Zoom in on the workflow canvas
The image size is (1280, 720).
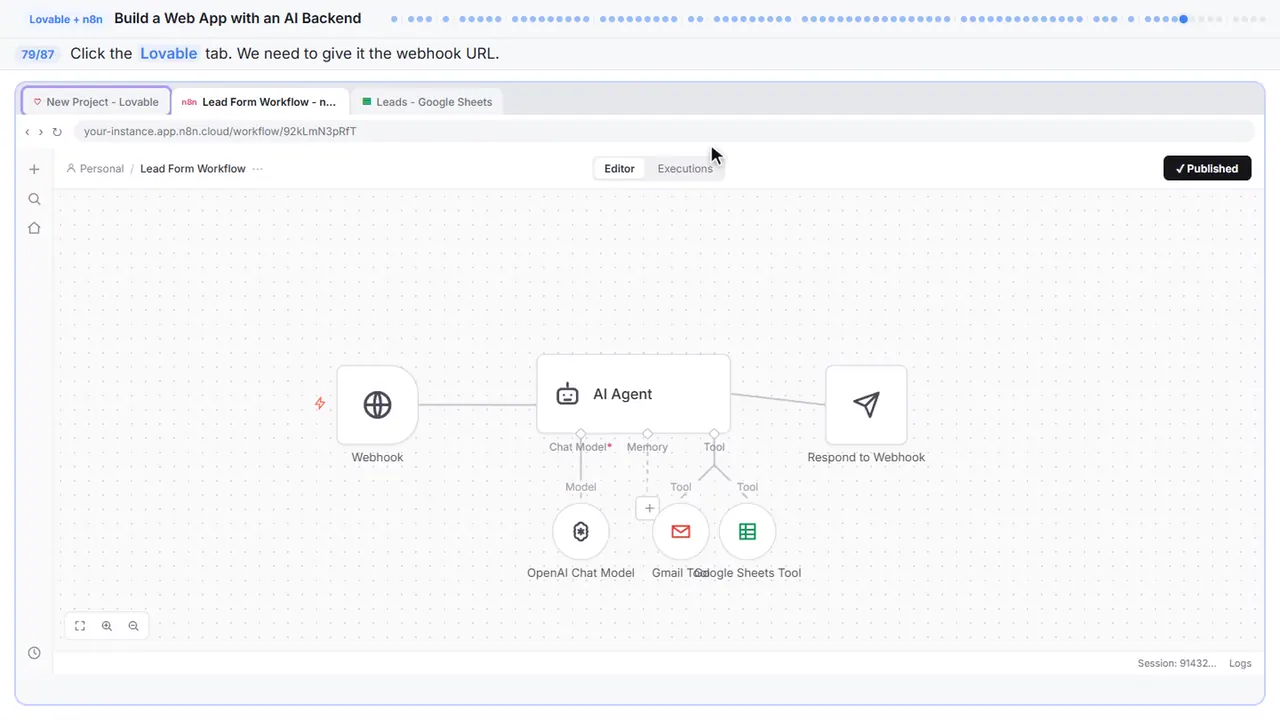(107, 626)
